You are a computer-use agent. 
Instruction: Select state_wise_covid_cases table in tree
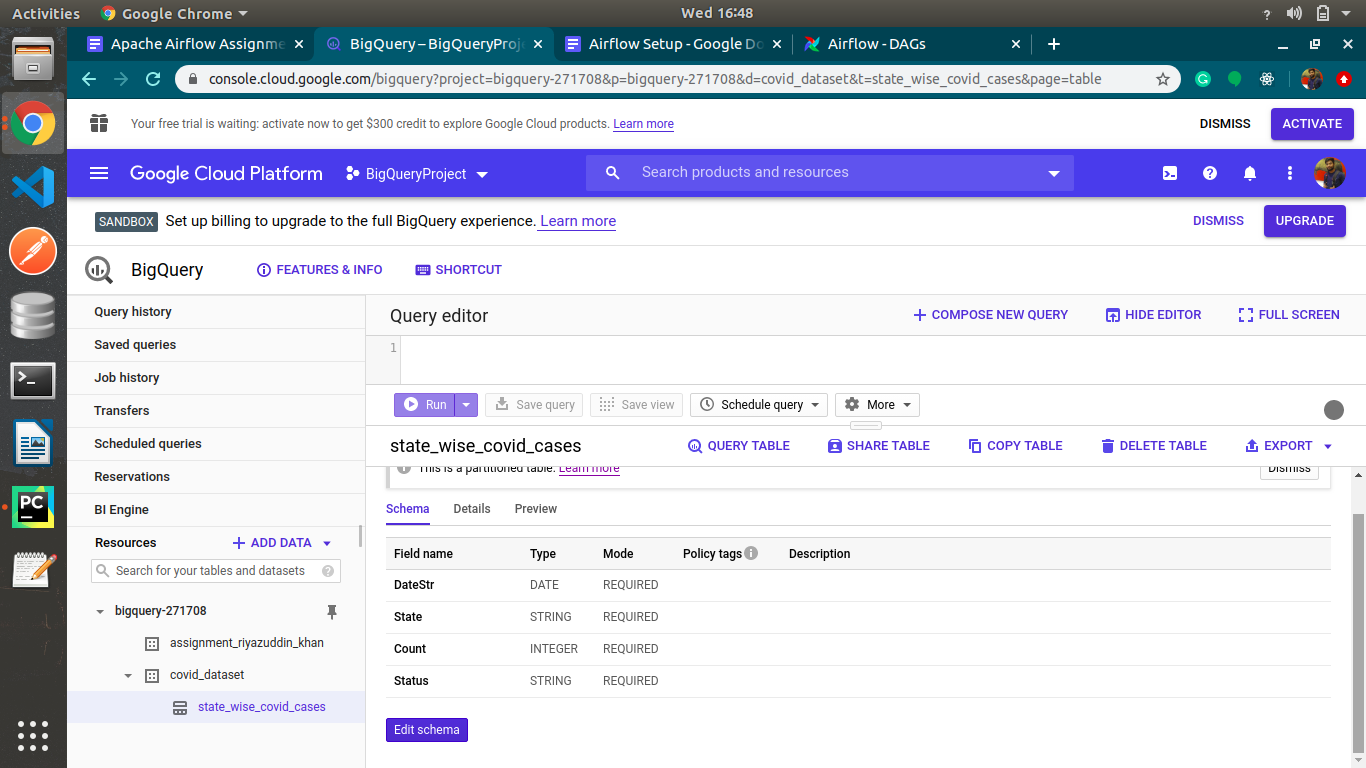tap(262, 707)
